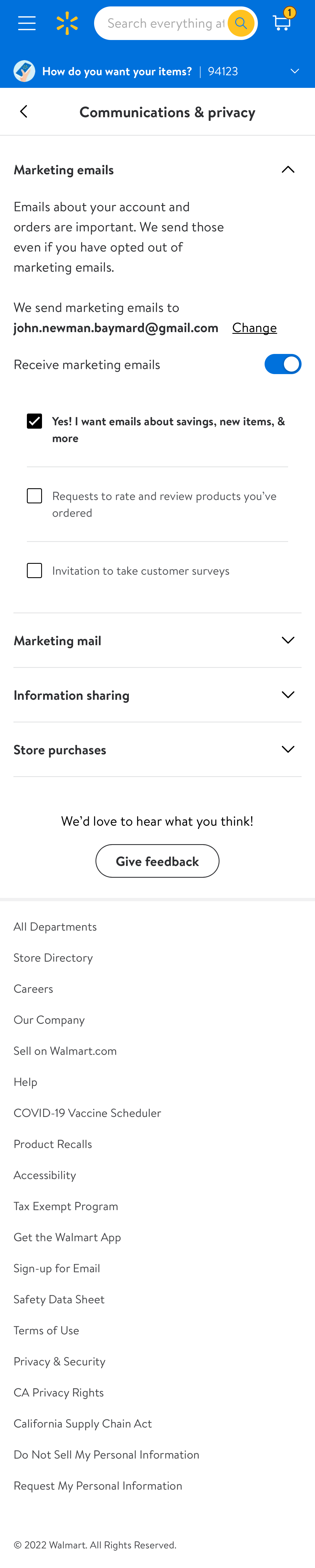Click the Give feedback button
Screen dimensions: 315x1568
[x=157, y=861]
